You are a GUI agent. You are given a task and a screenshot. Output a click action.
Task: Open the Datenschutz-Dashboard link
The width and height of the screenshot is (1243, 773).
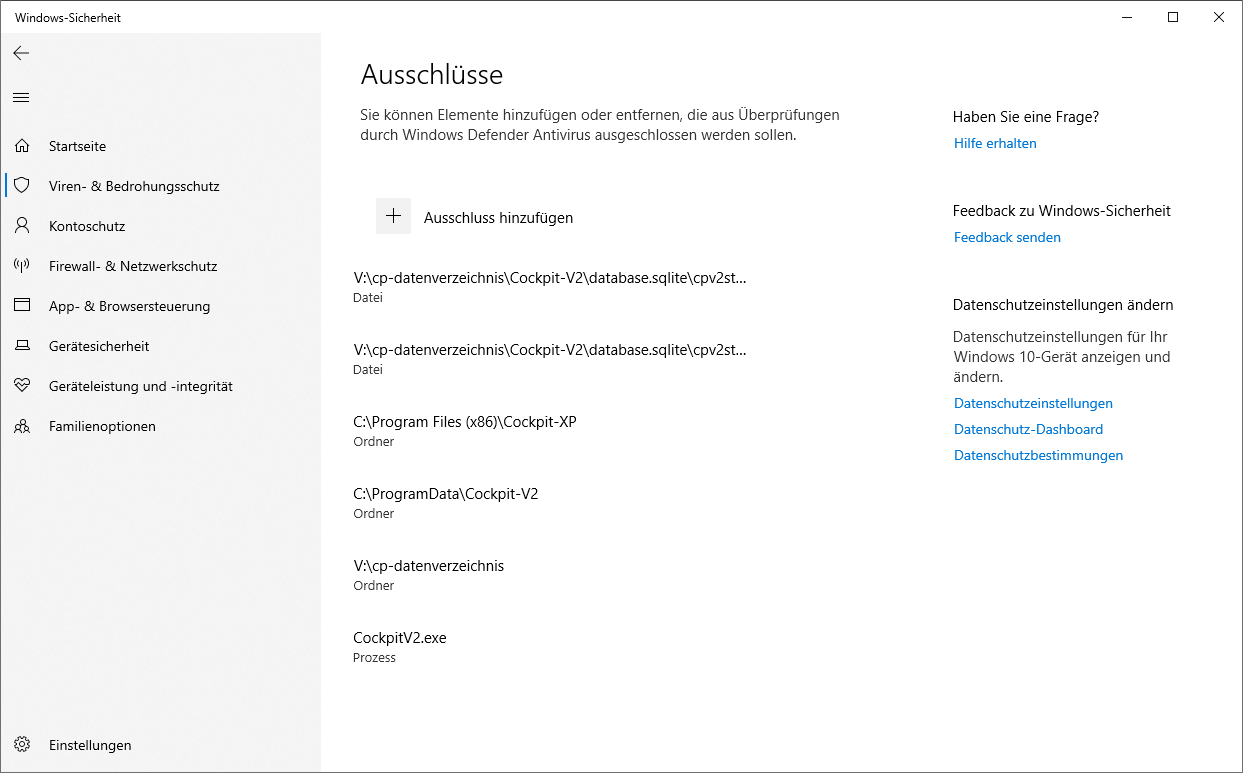tap(1028, 429)
